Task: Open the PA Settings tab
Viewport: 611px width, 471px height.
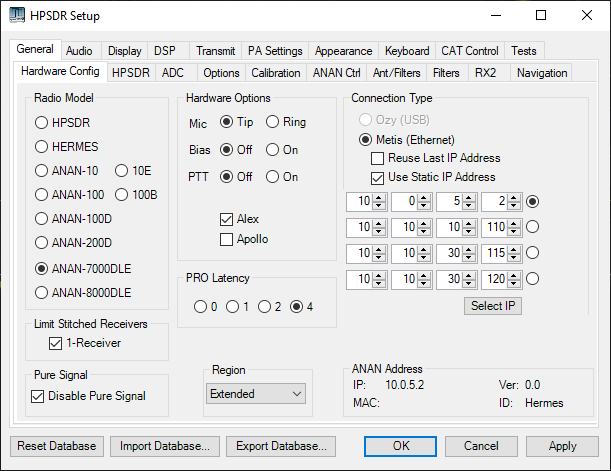Action: click(275, 51)
